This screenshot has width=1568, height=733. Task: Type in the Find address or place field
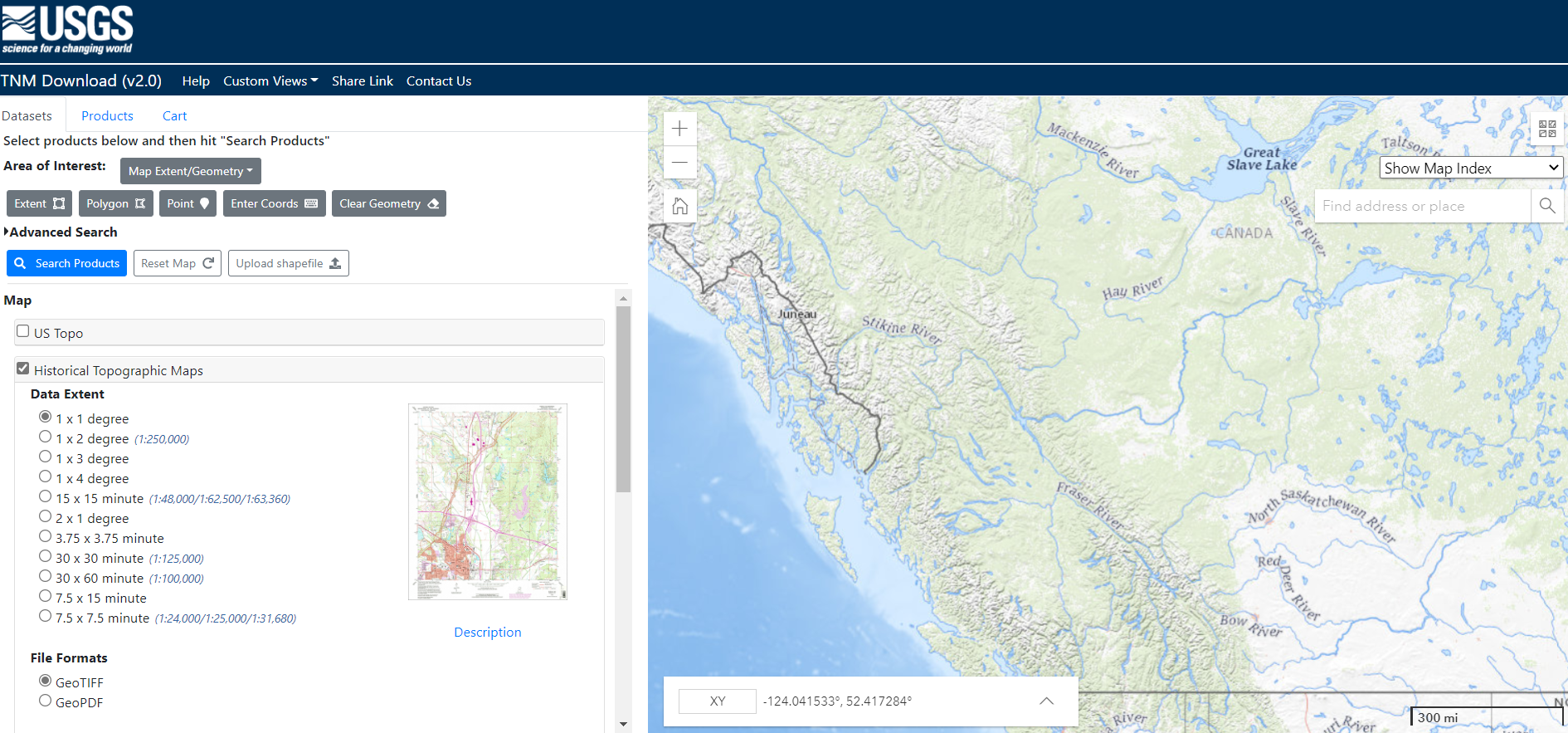click(1421, 206)
